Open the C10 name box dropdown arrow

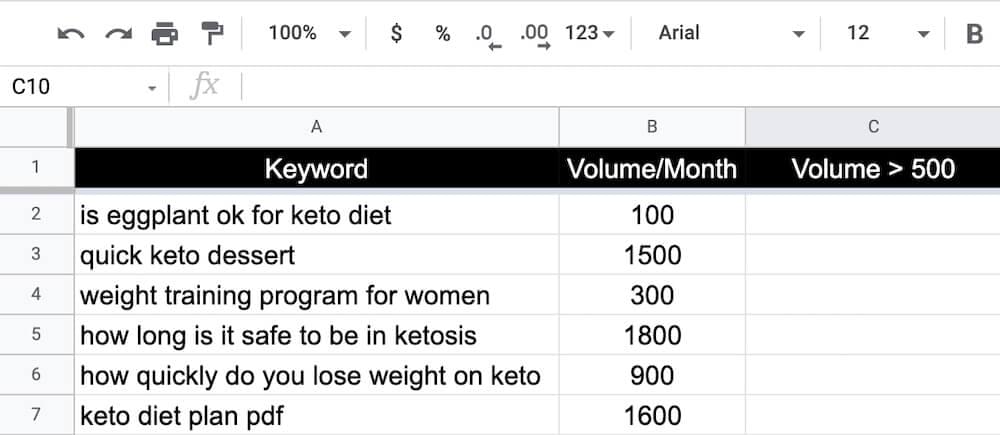point(152,88)
